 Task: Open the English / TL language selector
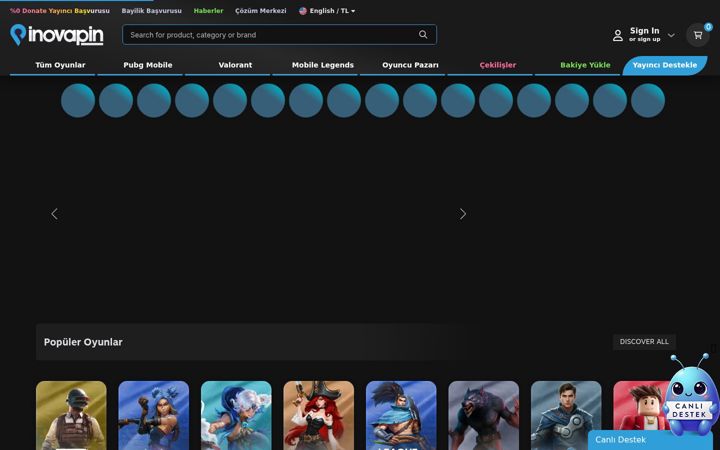(327, 11)
